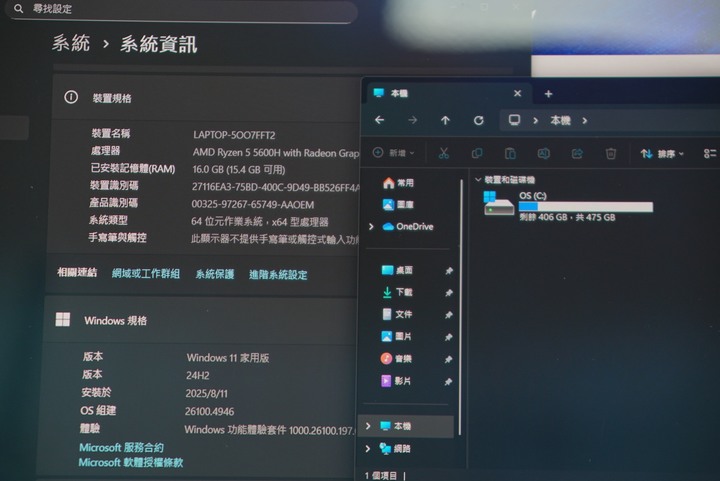Click the Share toolbar icon
Screen dimensions: 720x481
[577, 153]
